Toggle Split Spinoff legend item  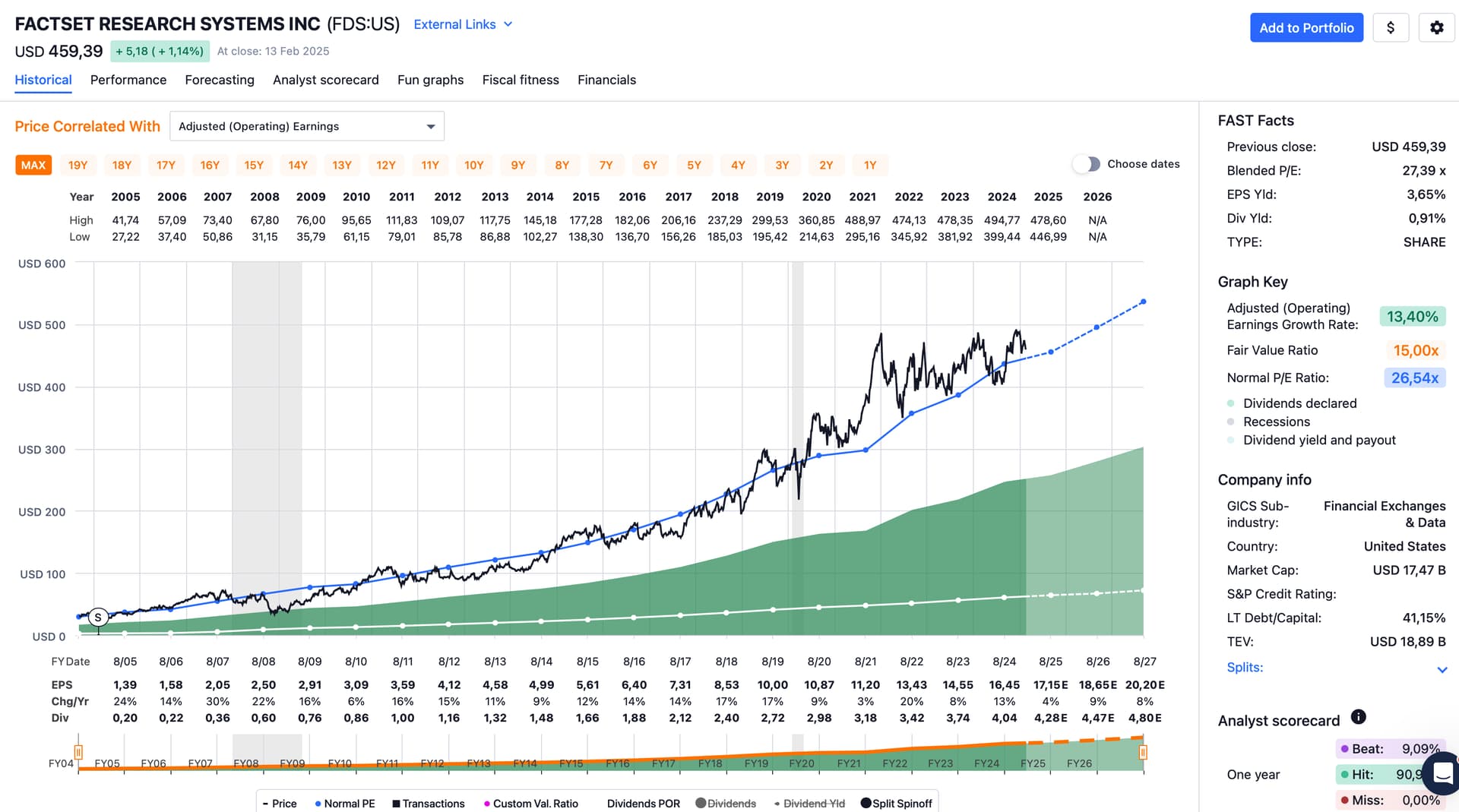[x=896, y=804]
